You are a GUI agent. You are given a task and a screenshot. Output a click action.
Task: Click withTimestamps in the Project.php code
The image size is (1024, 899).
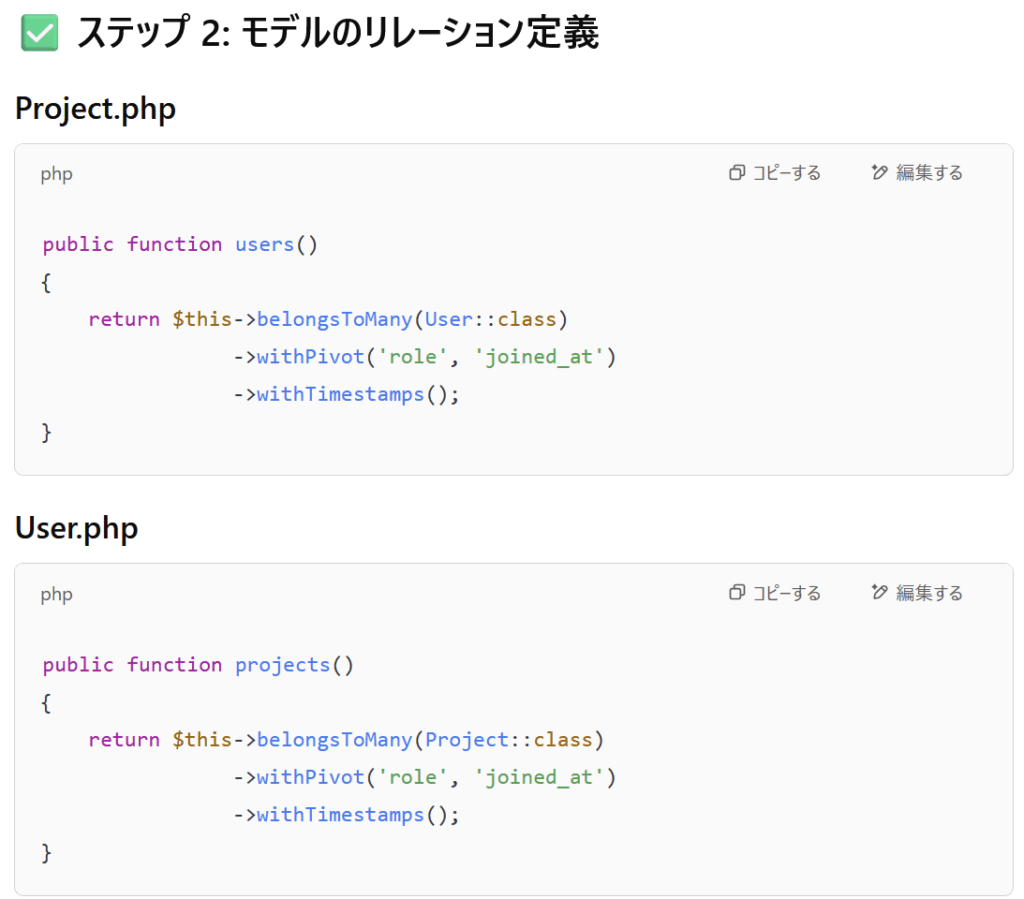[x=340, y=394]
